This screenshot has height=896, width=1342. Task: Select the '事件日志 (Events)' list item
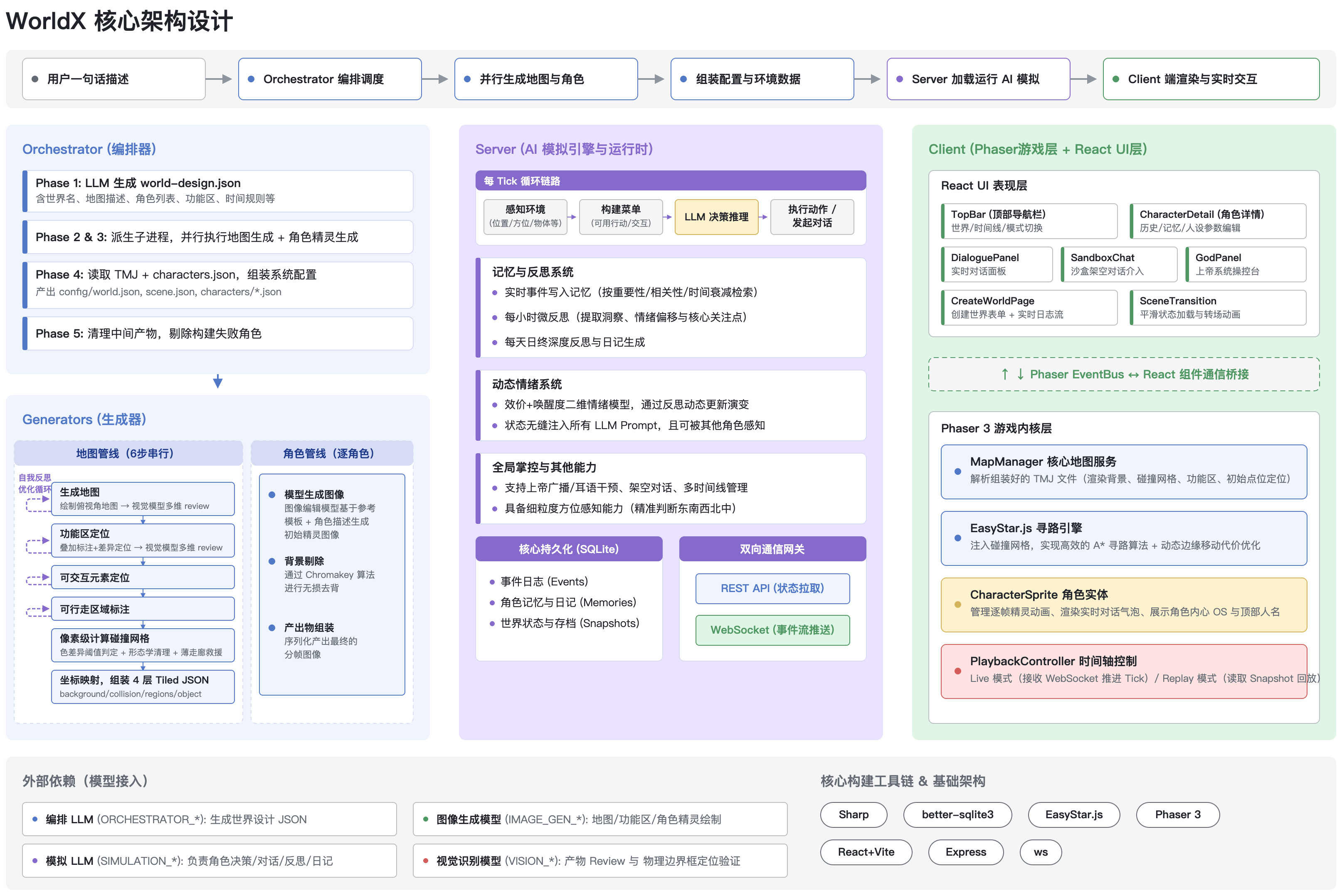(539, 581)
